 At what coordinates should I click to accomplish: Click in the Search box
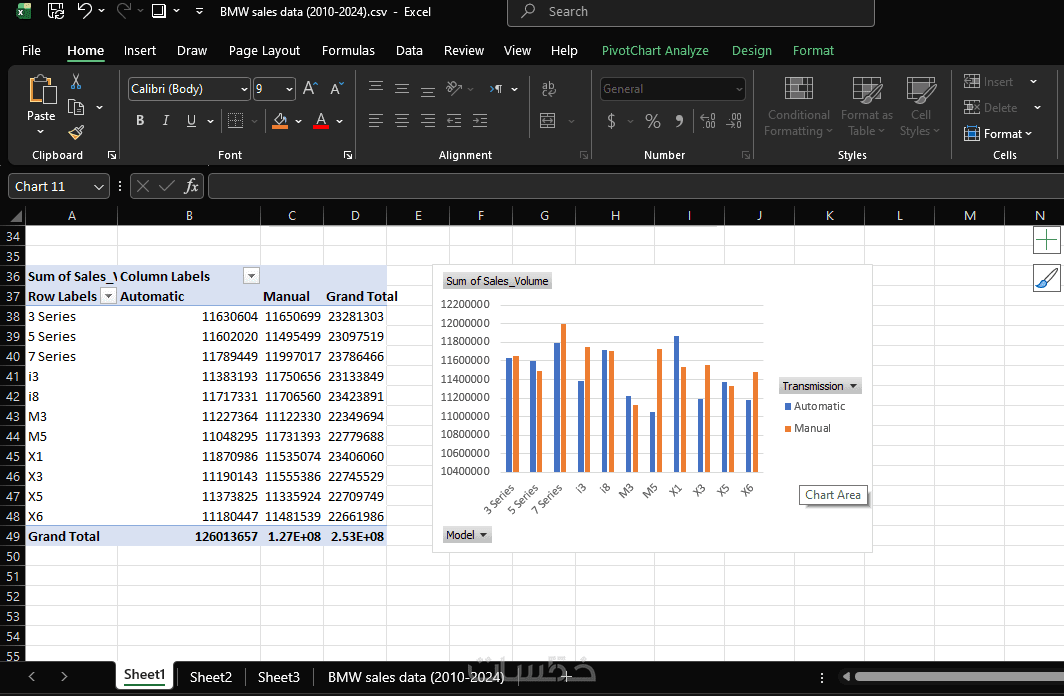691,12
